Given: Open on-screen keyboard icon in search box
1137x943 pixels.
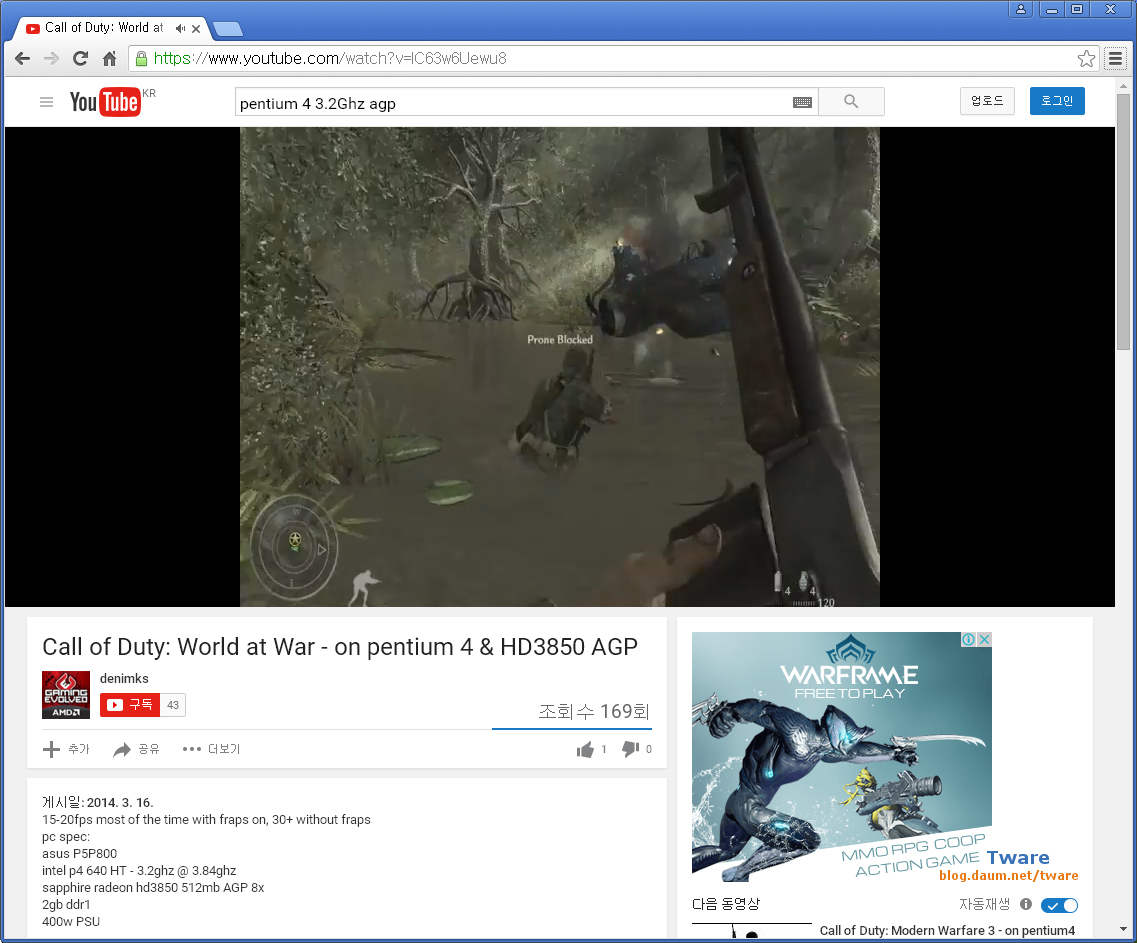Looking at the screenshot, I should pos(802,102).
